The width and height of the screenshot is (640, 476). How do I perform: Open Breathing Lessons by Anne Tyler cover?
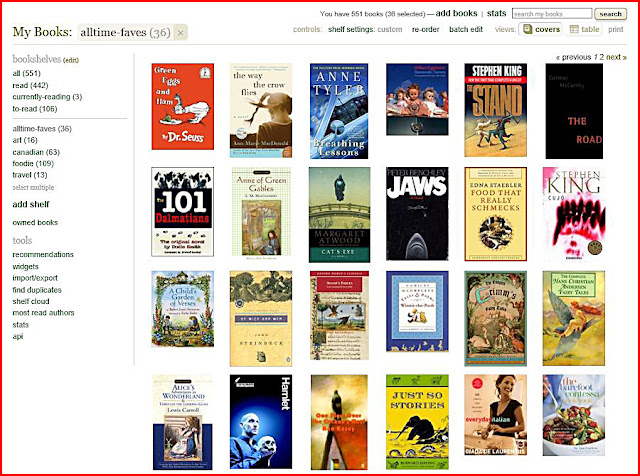(x=339, y=111)
